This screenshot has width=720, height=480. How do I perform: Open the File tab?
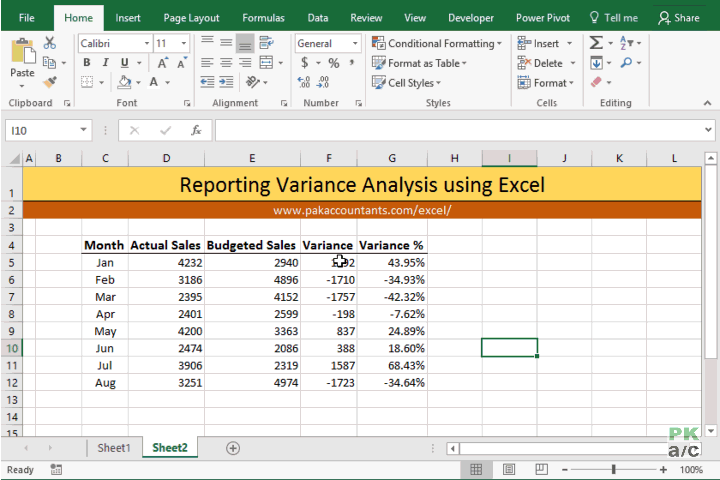click(x=27, y=18)
